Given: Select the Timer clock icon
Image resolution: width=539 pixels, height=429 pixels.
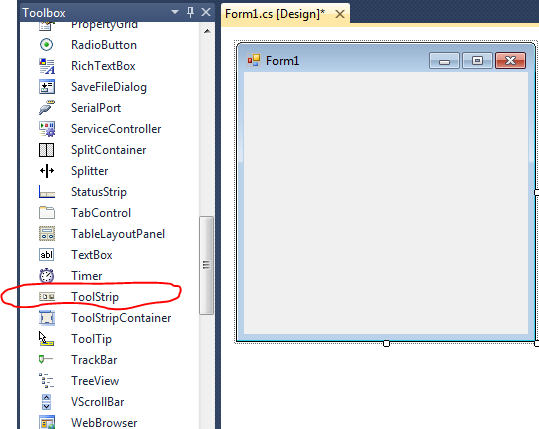Looking at the screenshot, I should [x=46, y=276].
